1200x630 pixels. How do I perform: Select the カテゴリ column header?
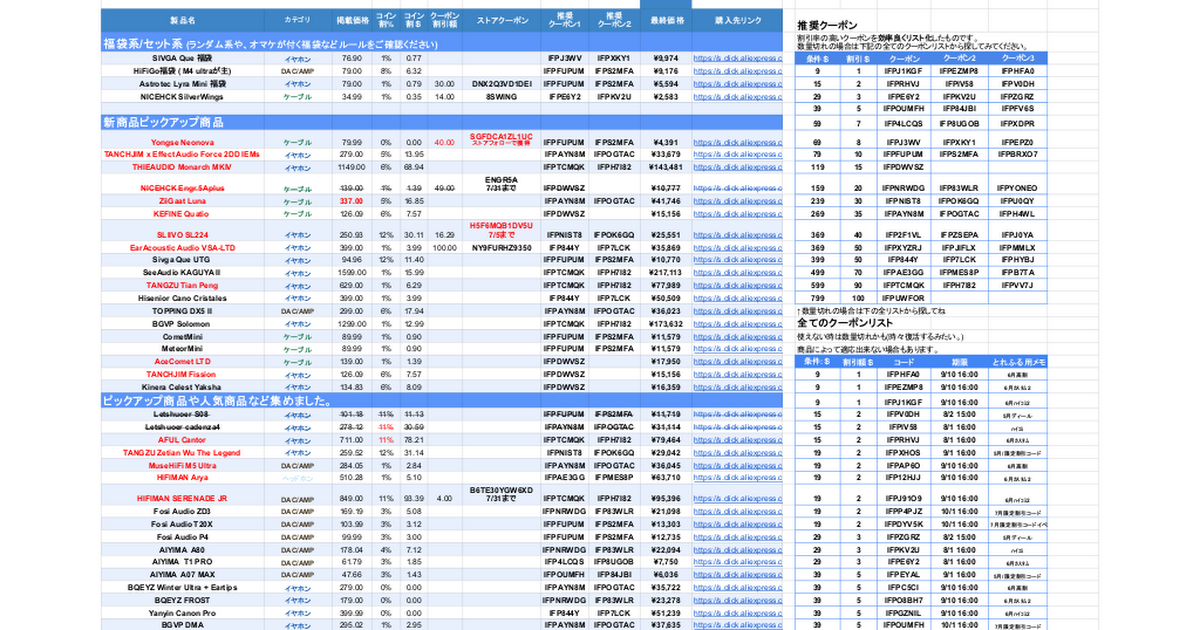click(x=297, y=19)
